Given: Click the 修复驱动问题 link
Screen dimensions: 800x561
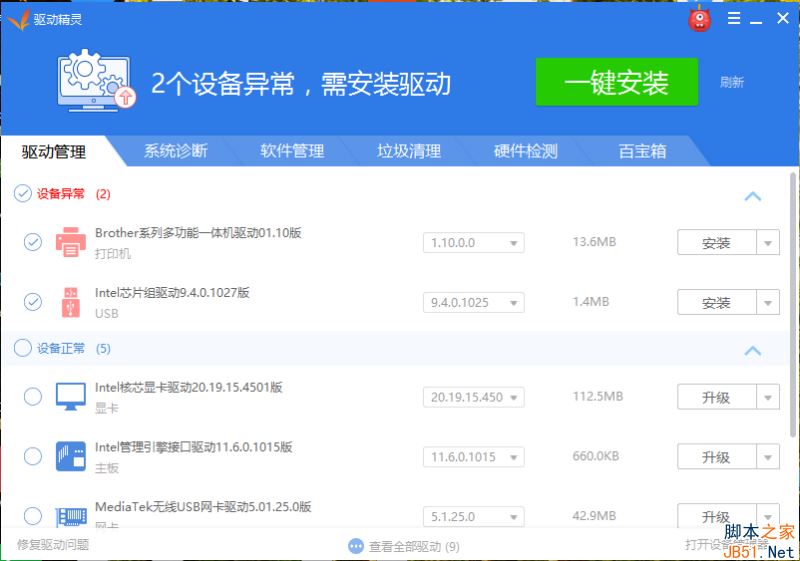Looking at the screenshot, I should [x=53, y=545].
